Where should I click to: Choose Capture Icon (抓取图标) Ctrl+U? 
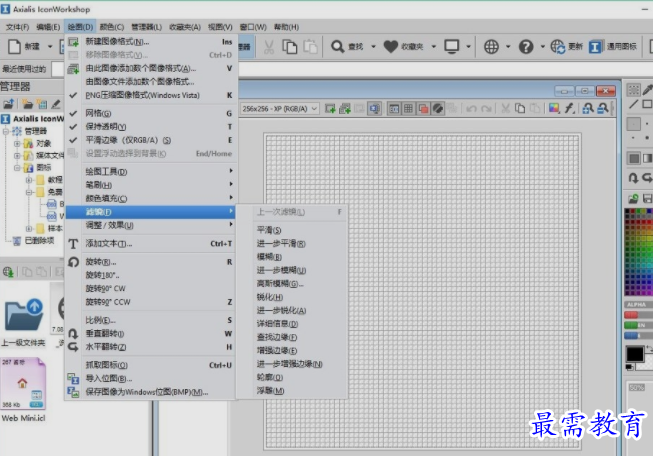point(150,365)
